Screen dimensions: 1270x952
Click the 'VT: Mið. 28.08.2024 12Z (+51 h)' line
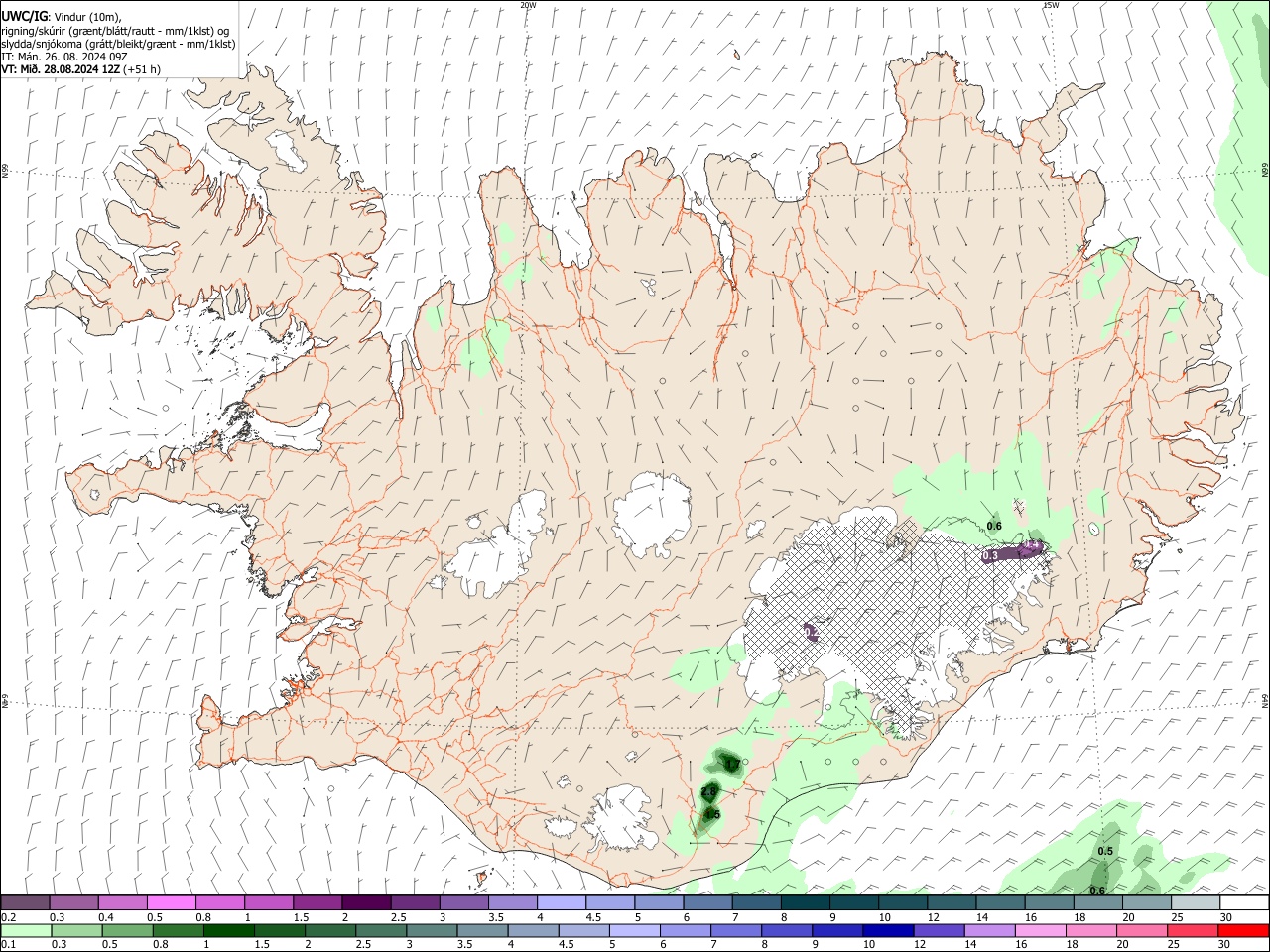pyautogui.click(x=81, y=69)
